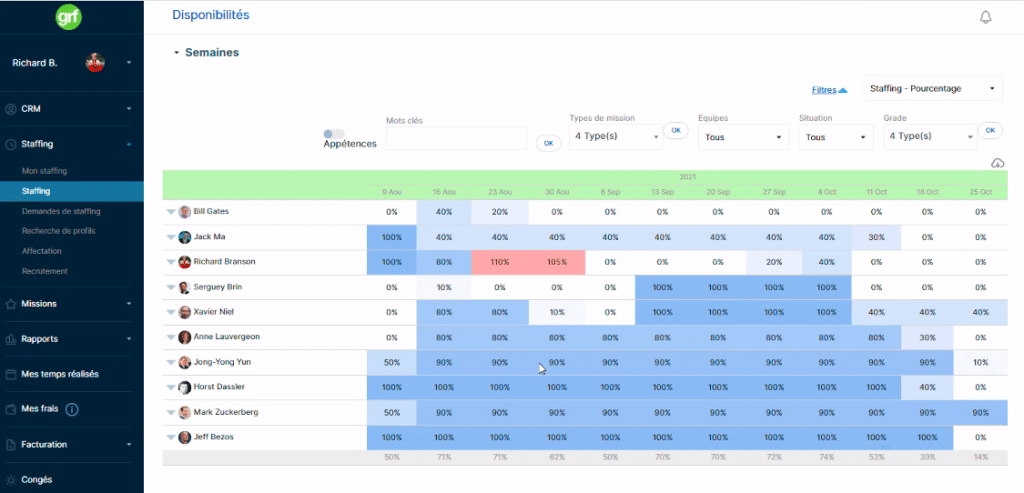Open Staffing - Pourcentage dropdown
The image size is (1024, 493).
pos(933,88)
